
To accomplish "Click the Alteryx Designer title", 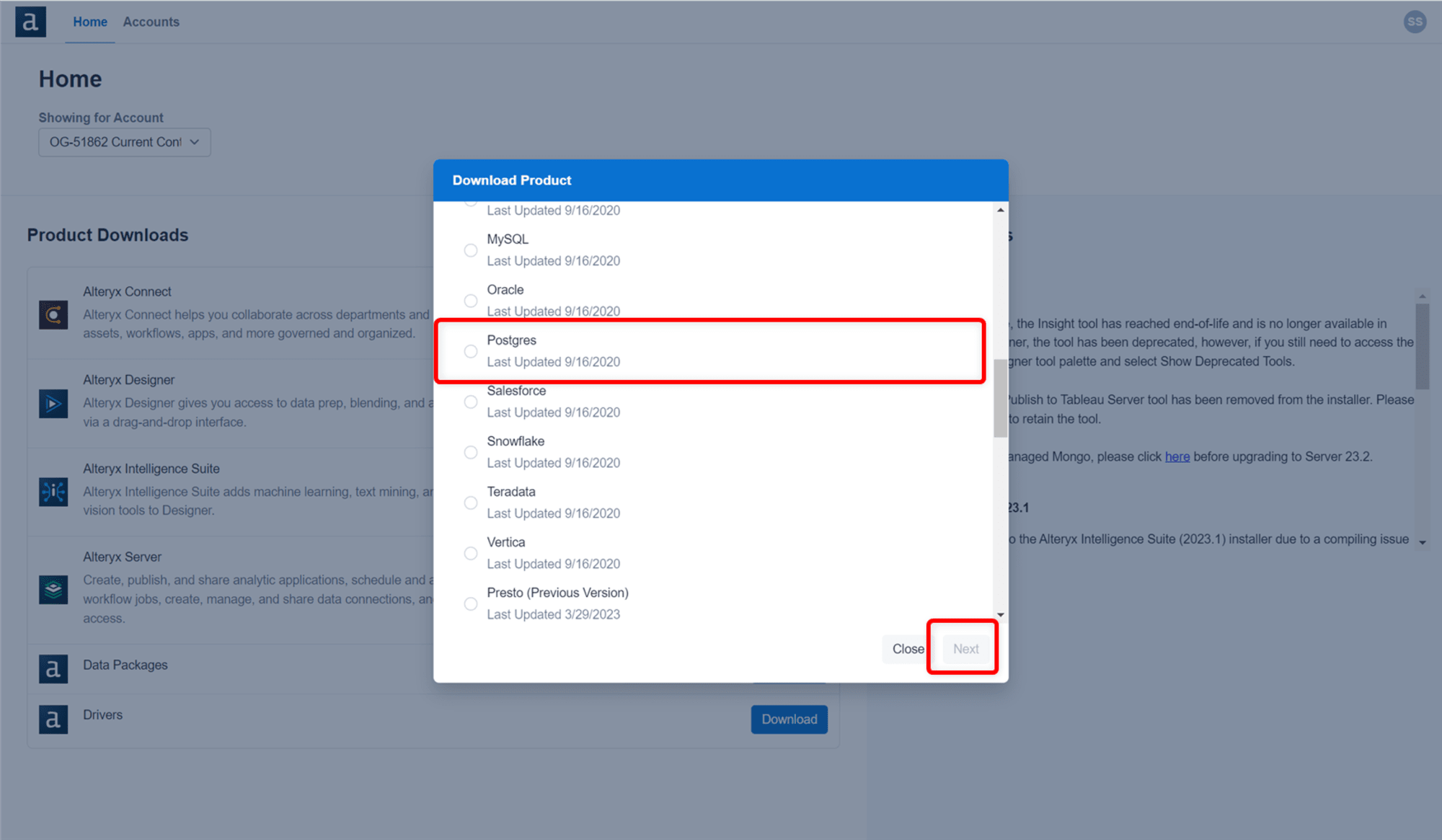I will tap(128, 380).
